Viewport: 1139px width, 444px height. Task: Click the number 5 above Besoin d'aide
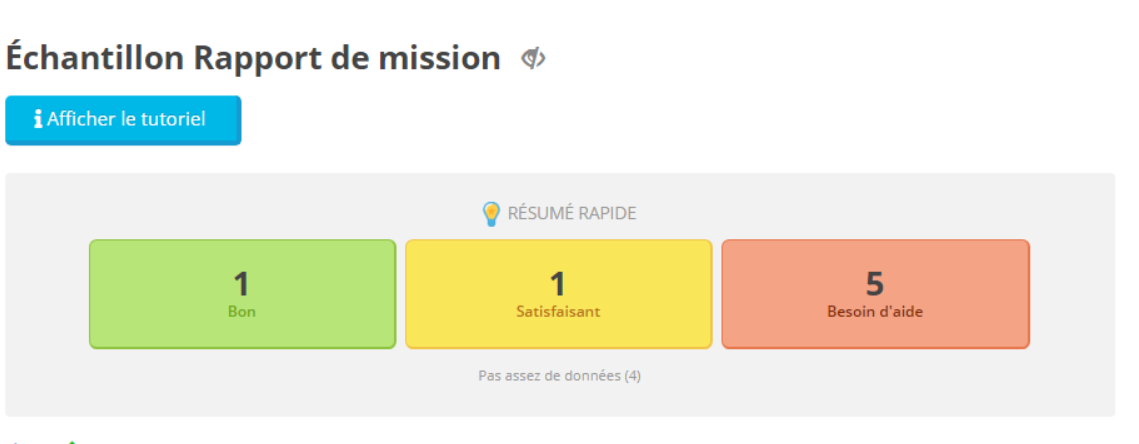875,283
